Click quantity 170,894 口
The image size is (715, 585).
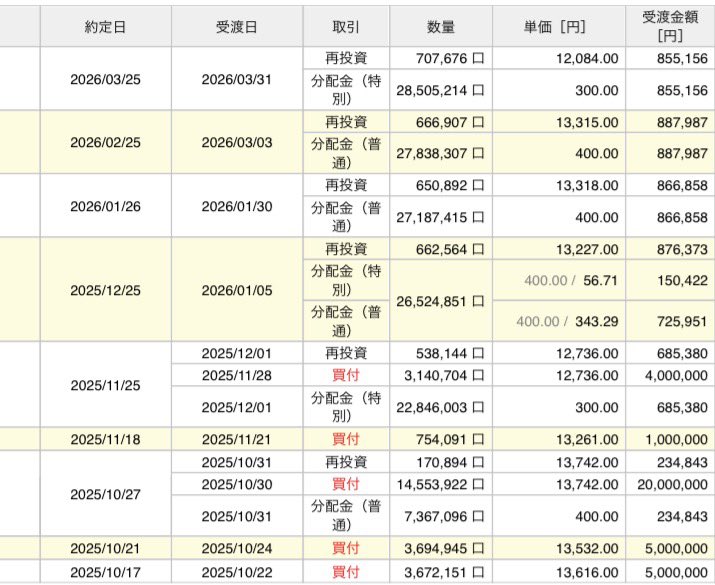[x=450, y=462]
